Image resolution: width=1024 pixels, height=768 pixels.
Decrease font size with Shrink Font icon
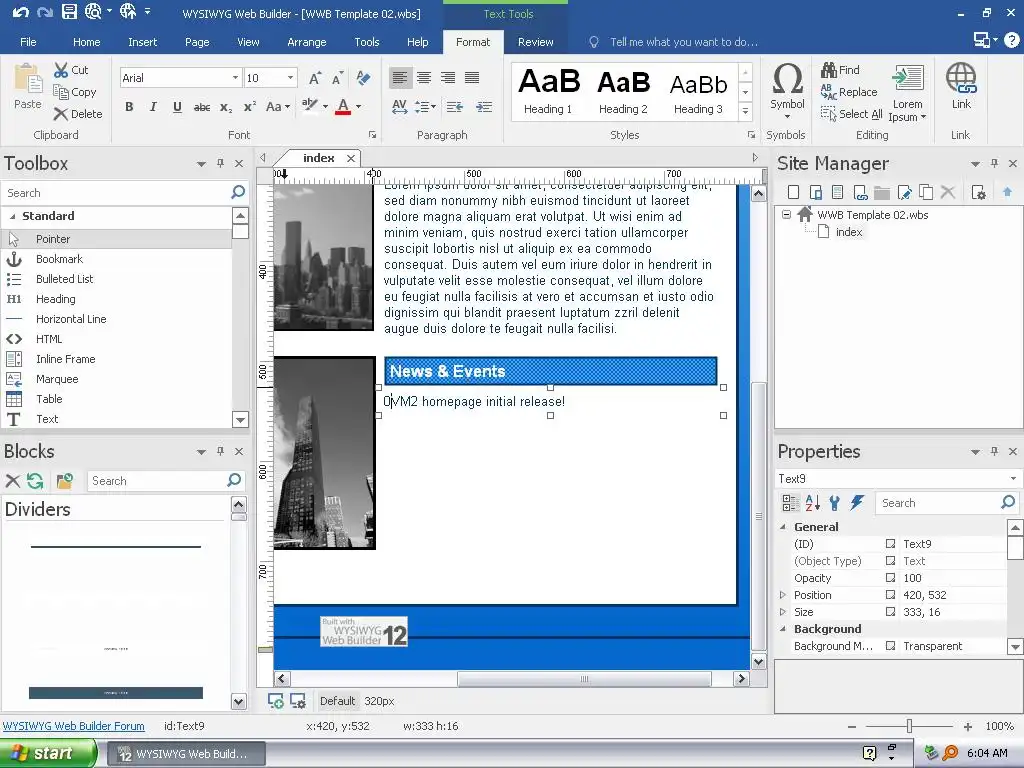pos(338,78)
